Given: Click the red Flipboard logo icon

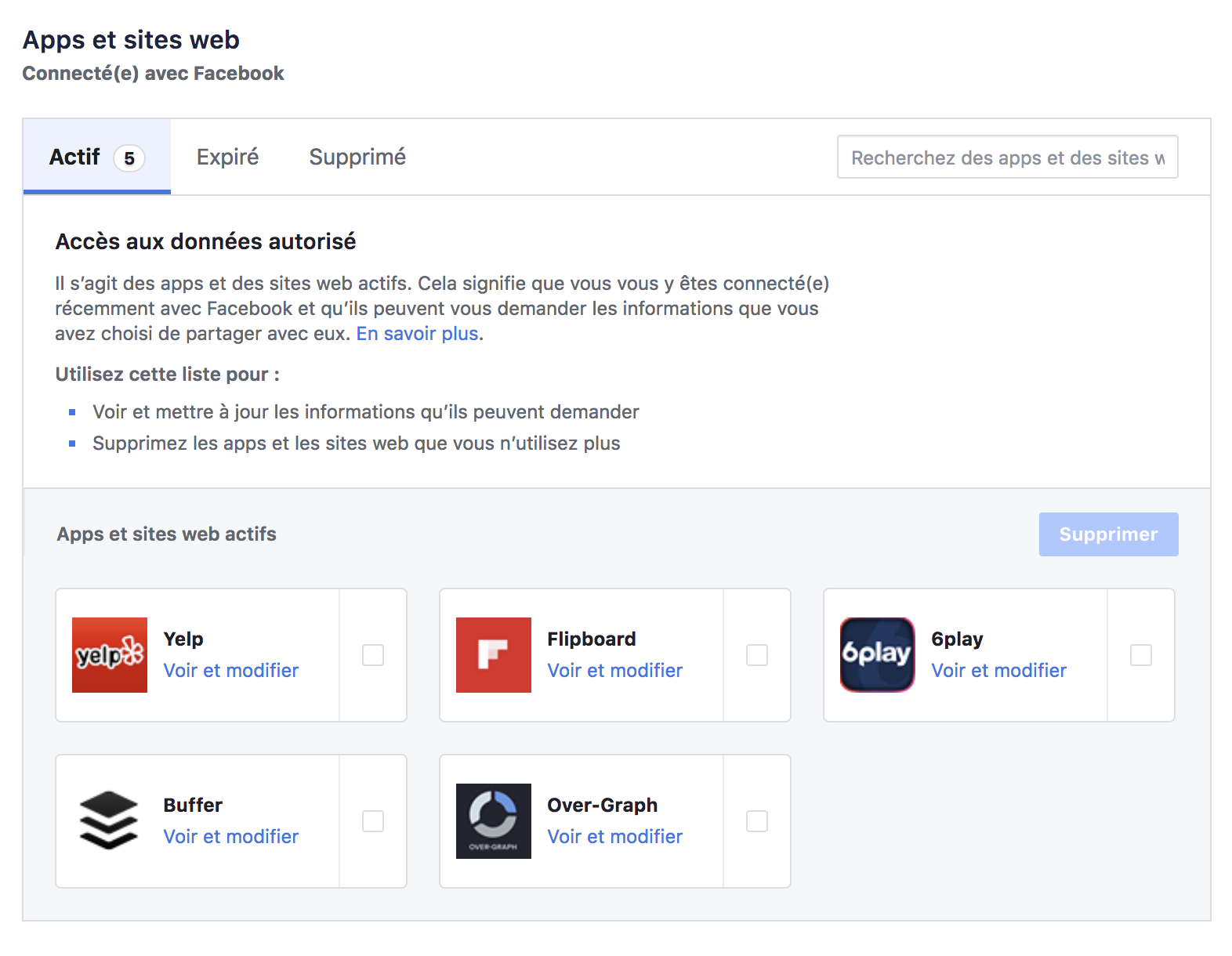Looking at the screenshot, I should pyautogui.click(x=493, y=655).
